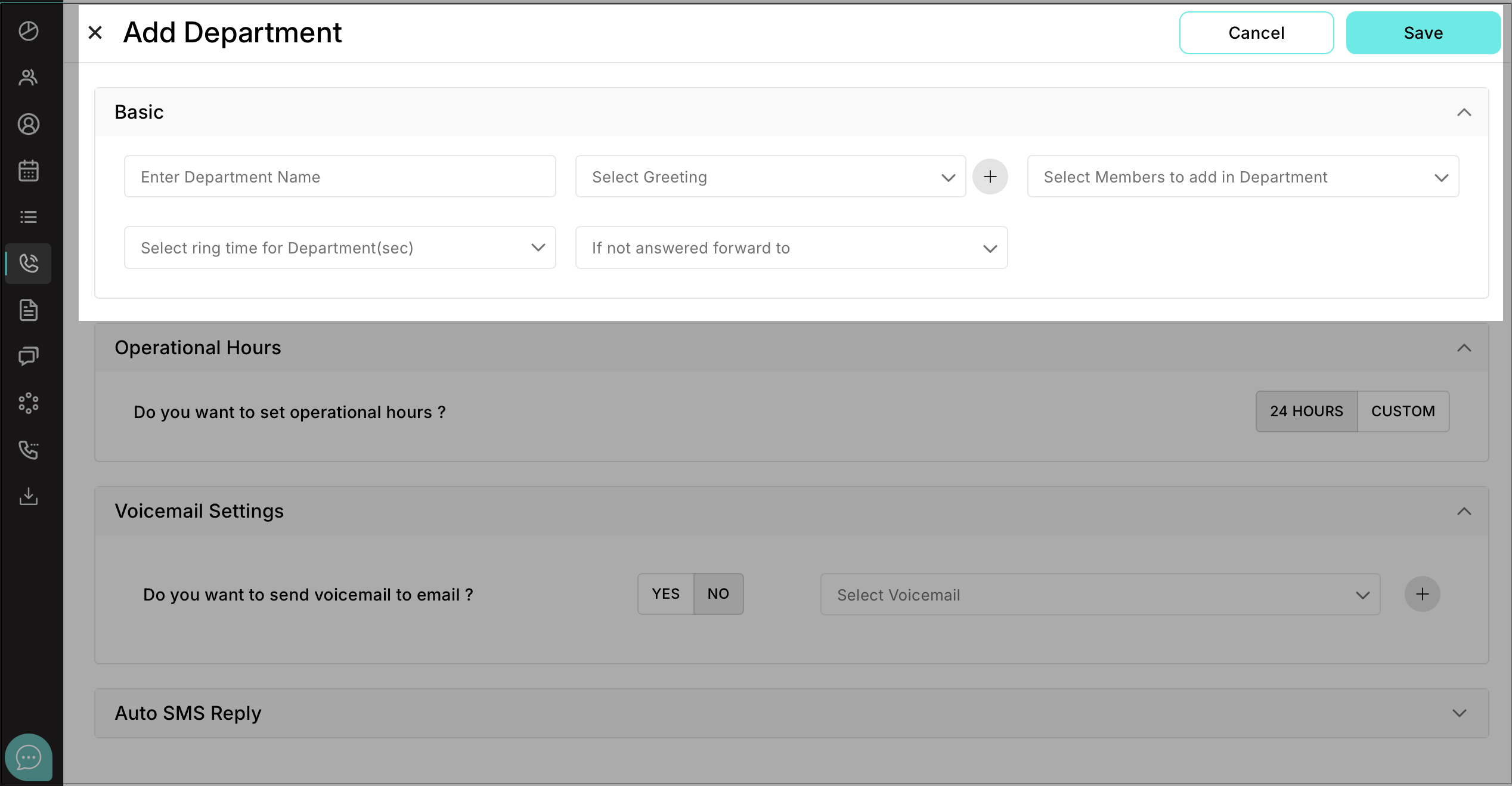1512x786 pixels.
Task: Open the calendar icon in sidebar
Action: point(29,171)
